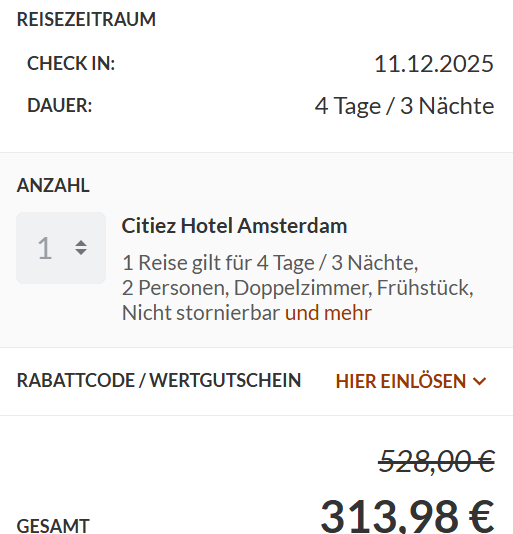Click the number 1 in the quantity box
This screenshot has height=534, width=513.
point(45,248)
